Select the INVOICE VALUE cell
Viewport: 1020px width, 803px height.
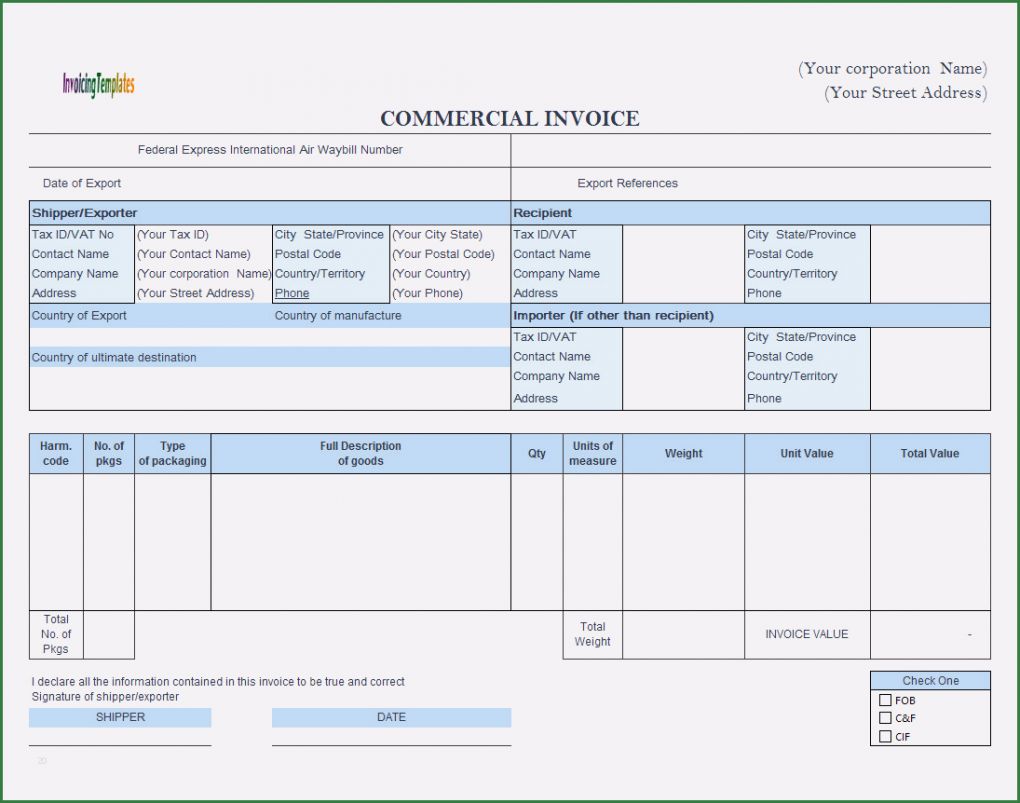[806, 634]
